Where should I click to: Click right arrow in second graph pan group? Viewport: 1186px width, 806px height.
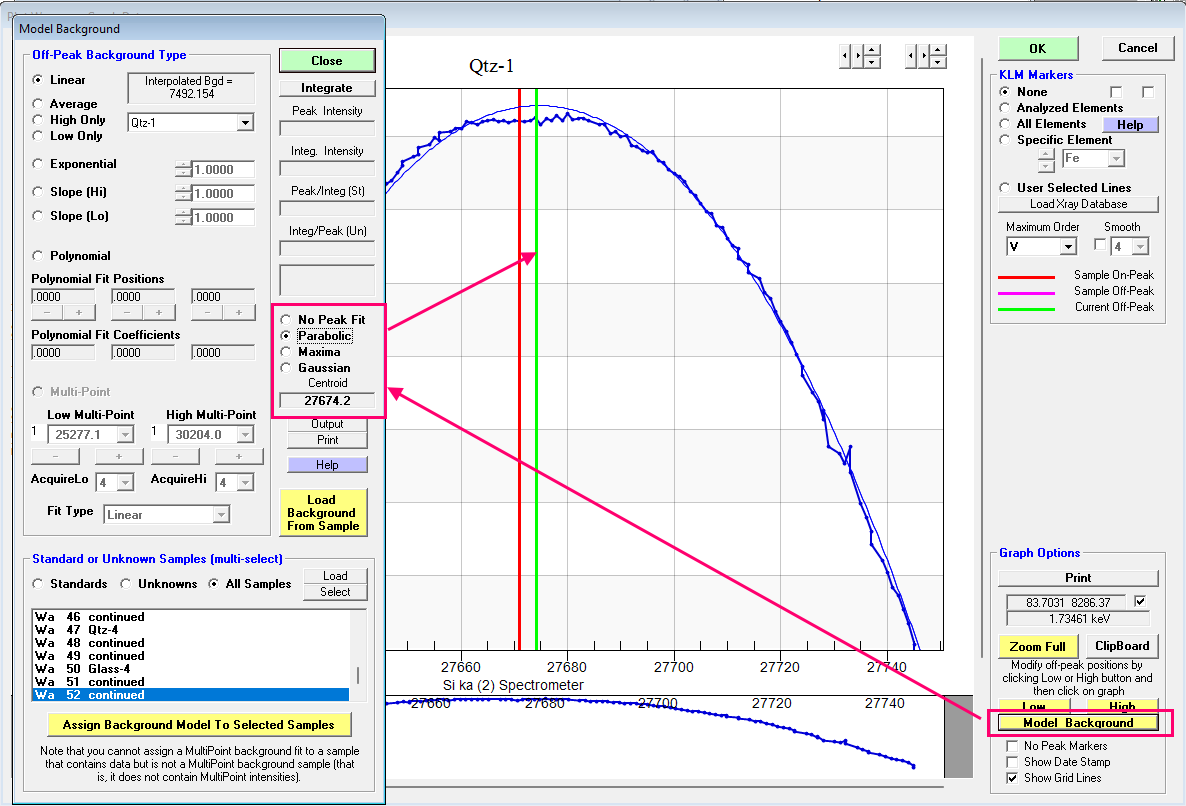(x=925, y=56)
